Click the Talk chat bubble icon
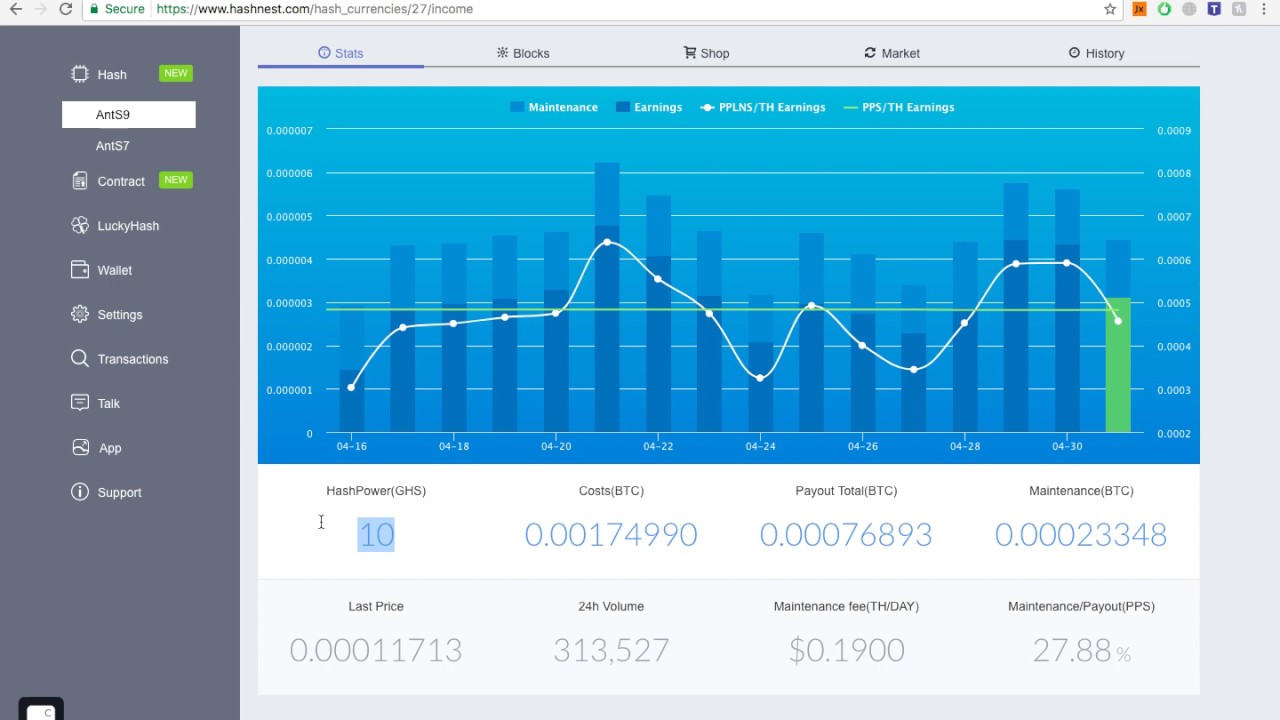1280x720 pixels. pyautogui.click(x=80, y=403)
